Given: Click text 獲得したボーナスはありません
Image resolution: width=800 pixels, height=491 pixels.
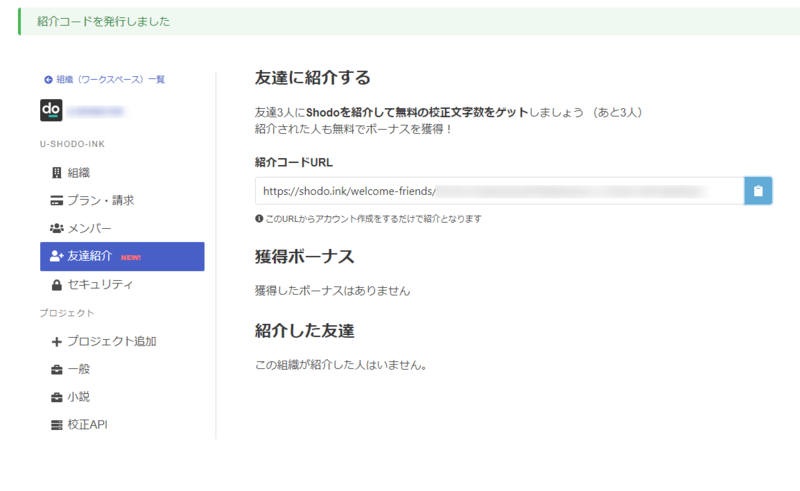Looking at the screenshot, I should tap(332, 291).
